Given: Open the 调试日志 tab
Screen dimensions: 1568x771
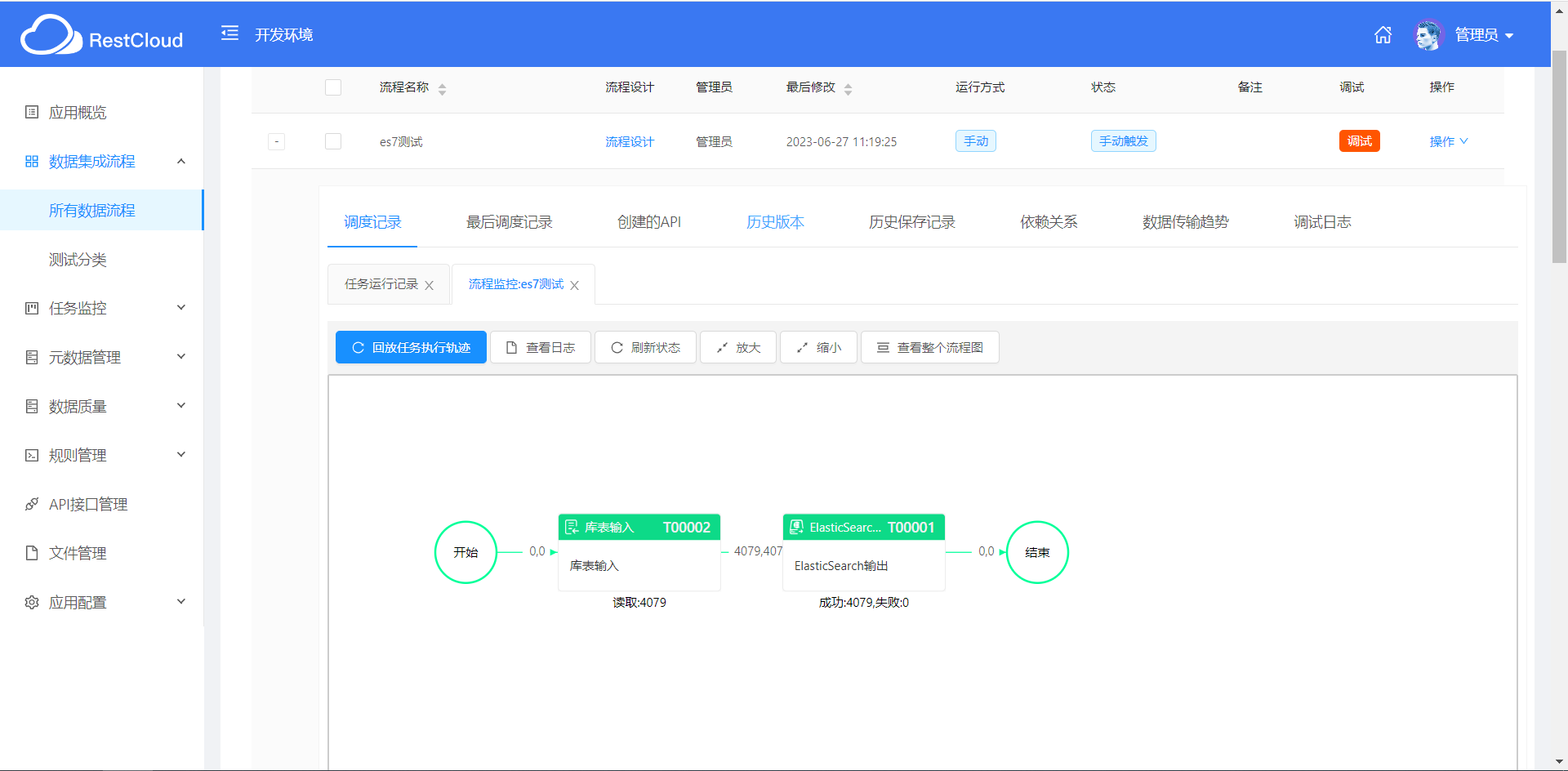Looking at the screenshot, I should (x=1322, y=222).
